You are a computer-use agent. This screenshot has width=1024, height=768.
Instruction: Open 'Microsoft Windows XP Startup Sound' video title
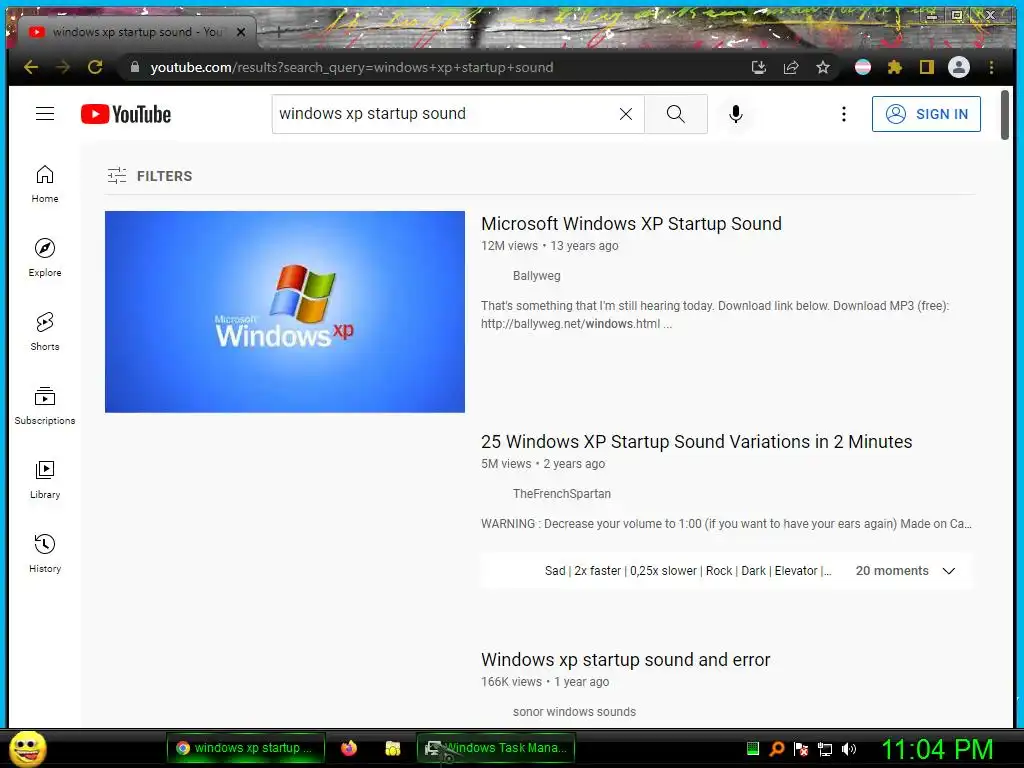pos(632,223)
